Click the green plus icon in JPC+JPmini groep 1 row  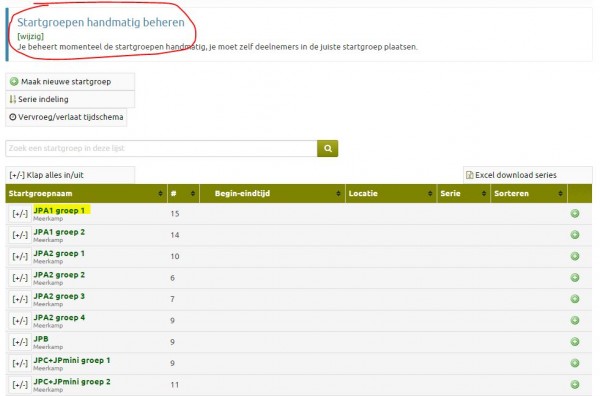tap(575, 363)
